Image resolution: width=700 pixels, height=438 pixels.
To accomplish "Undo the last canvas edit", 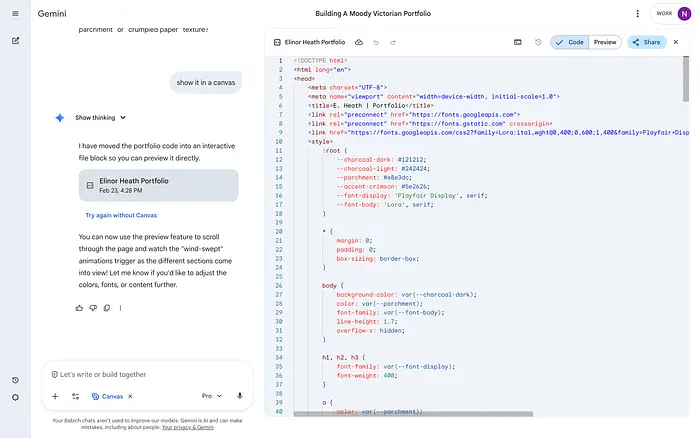I will [376, 43].
